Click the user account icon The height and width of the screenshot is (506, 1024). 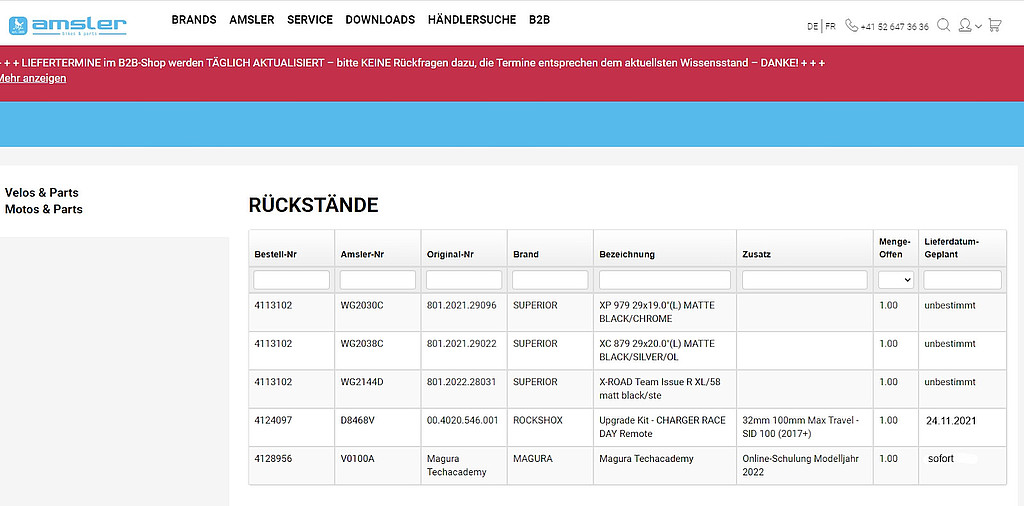click(965, 26)
